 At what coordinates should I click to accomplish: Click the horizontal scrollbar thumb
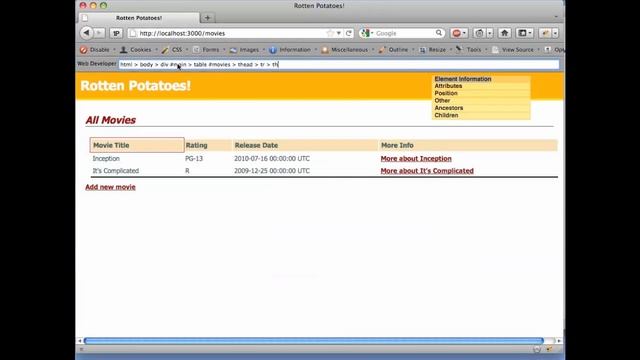pyautogui.click(x=313, y=340)
